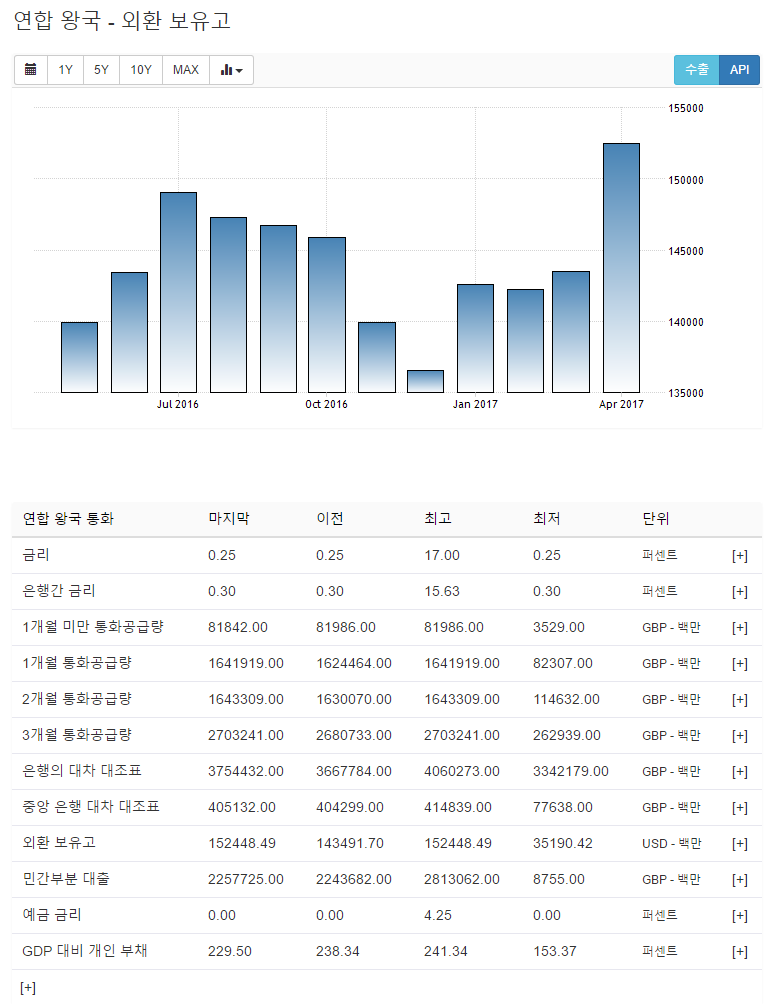The image size is (778, 1004).
Task: Click the API button
Action: pyautogui.click(x=739, y=70)
